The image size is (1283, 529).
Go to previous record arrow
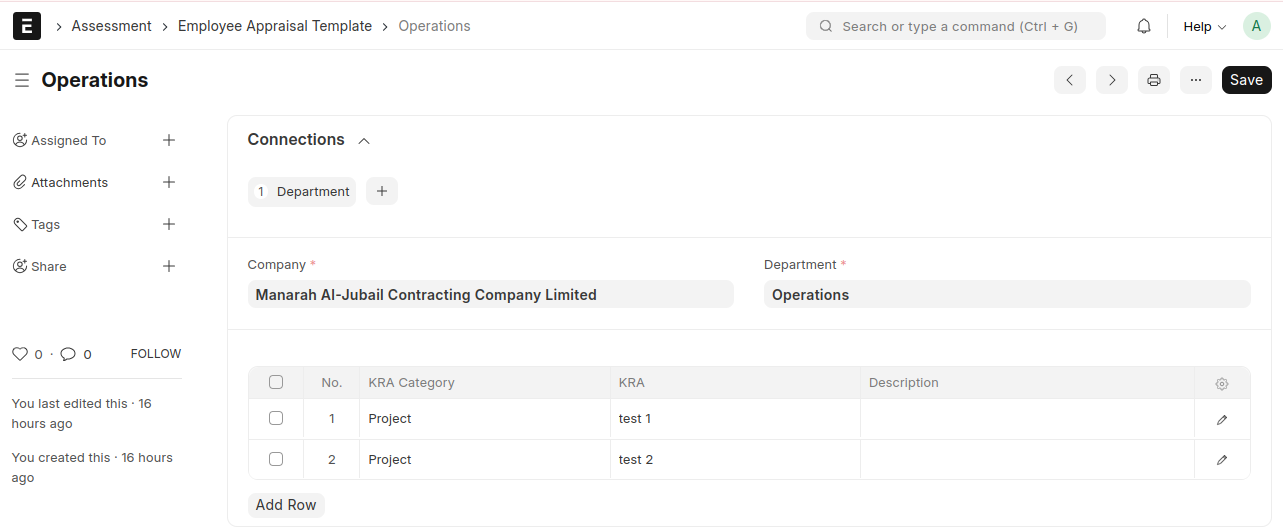click(x=1070, y=80)
